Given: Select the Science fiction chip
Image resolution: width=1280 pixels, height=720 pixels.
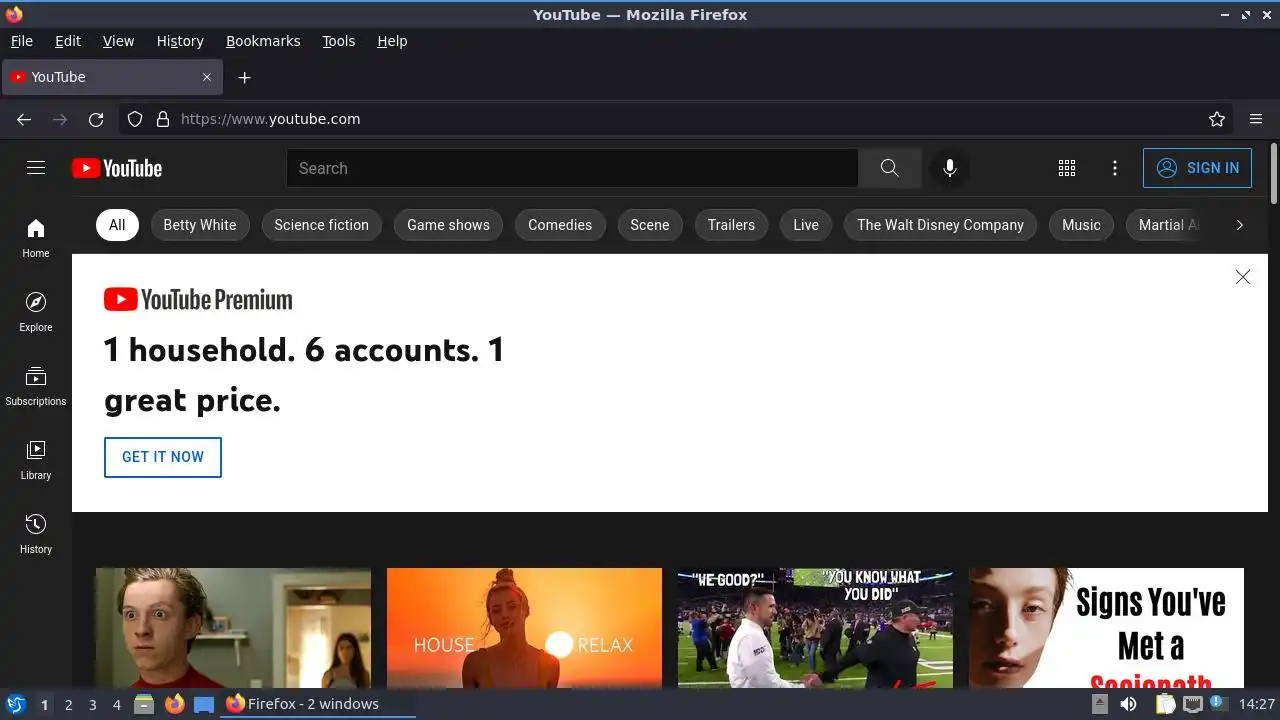Looking at the screenshot, I should [321, 225].
